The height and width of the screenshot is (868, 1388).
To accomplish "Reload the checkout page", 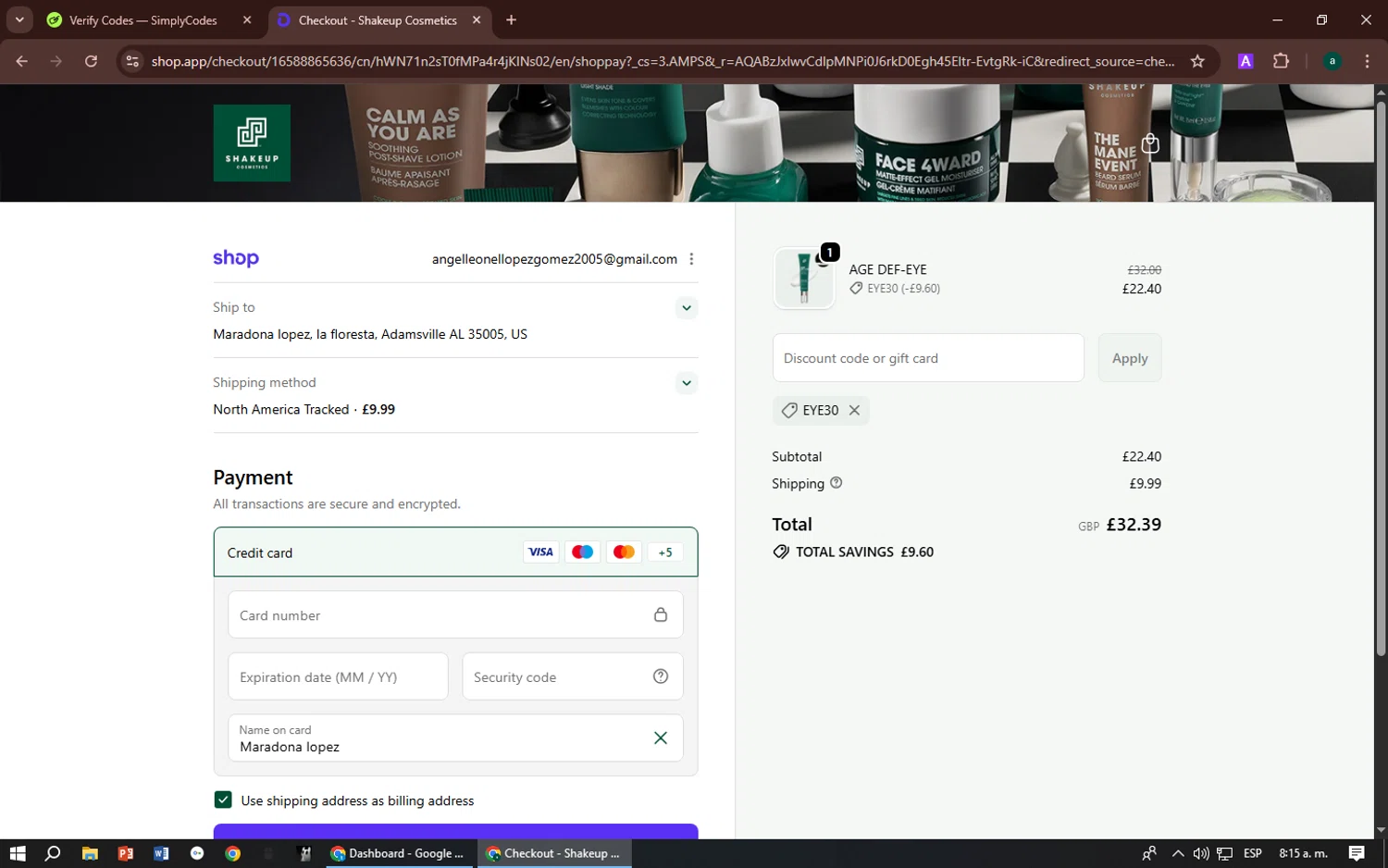I will click(x=91, y=61).
